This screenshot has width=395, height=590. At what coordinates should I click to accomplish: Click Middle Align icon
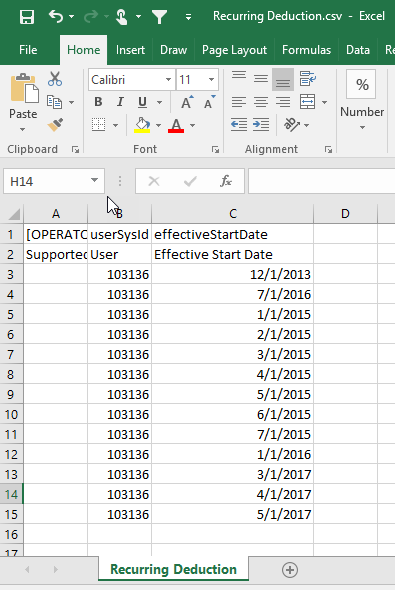coord(261,79)
